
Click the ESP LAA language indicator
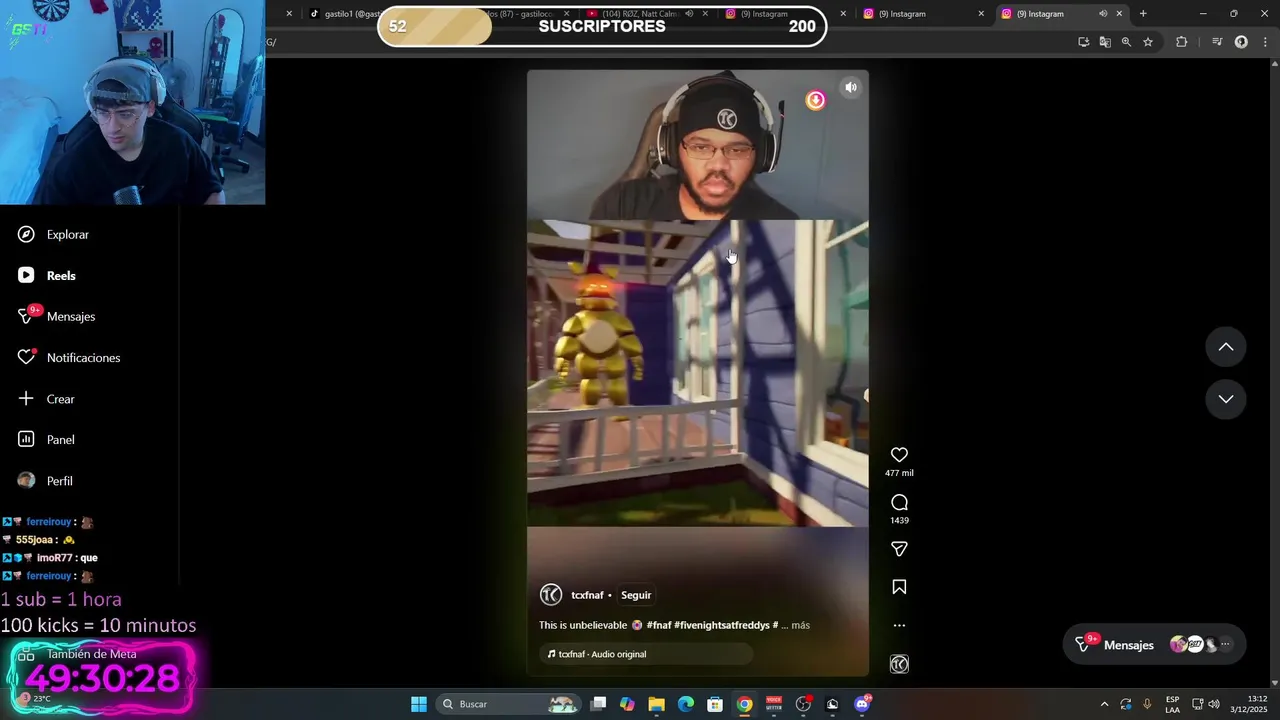tap(1172, 704)
